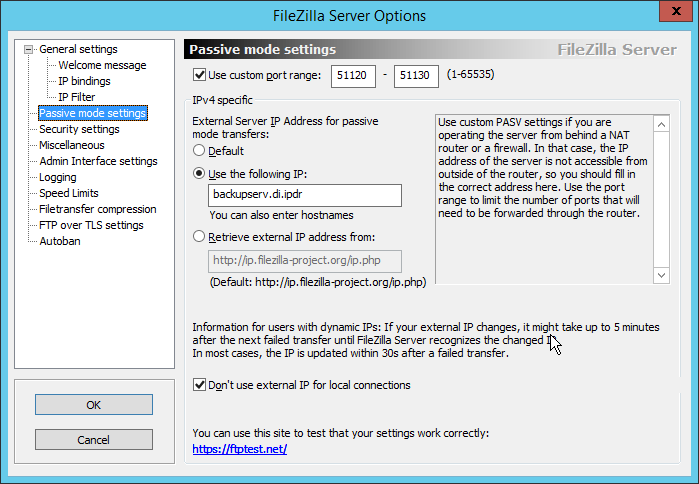Select the Default external IP option
This screenshot has height=484, width=699.
pos(199,150)
